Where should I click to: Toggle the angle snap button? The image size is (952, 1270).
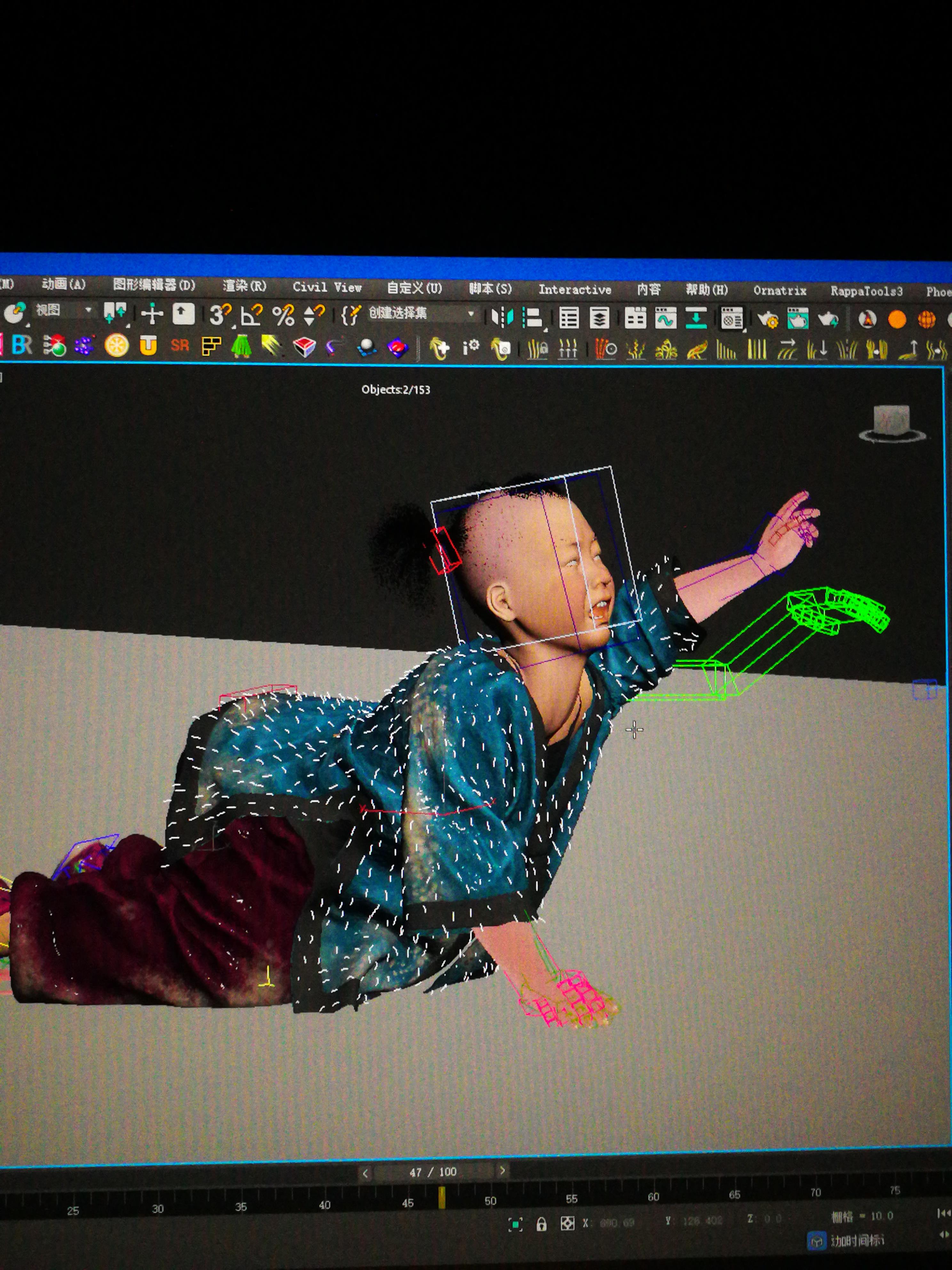251,315
